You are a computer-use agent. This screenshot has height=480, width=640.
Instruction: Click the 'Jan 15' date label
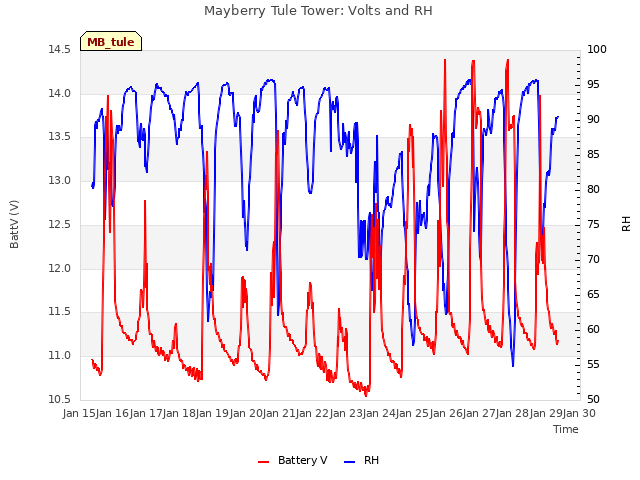click(x=79, y=413)
